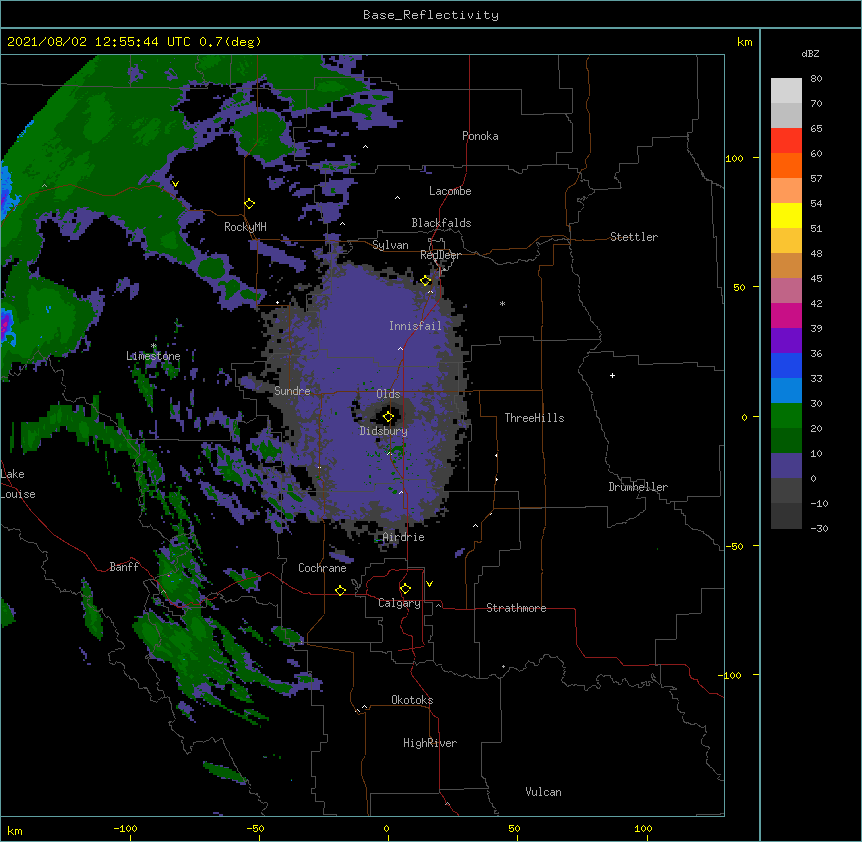This screenshot has height=842, width=862.
Task: Click the HighRiver town label
Action: [x=430, y=743]
